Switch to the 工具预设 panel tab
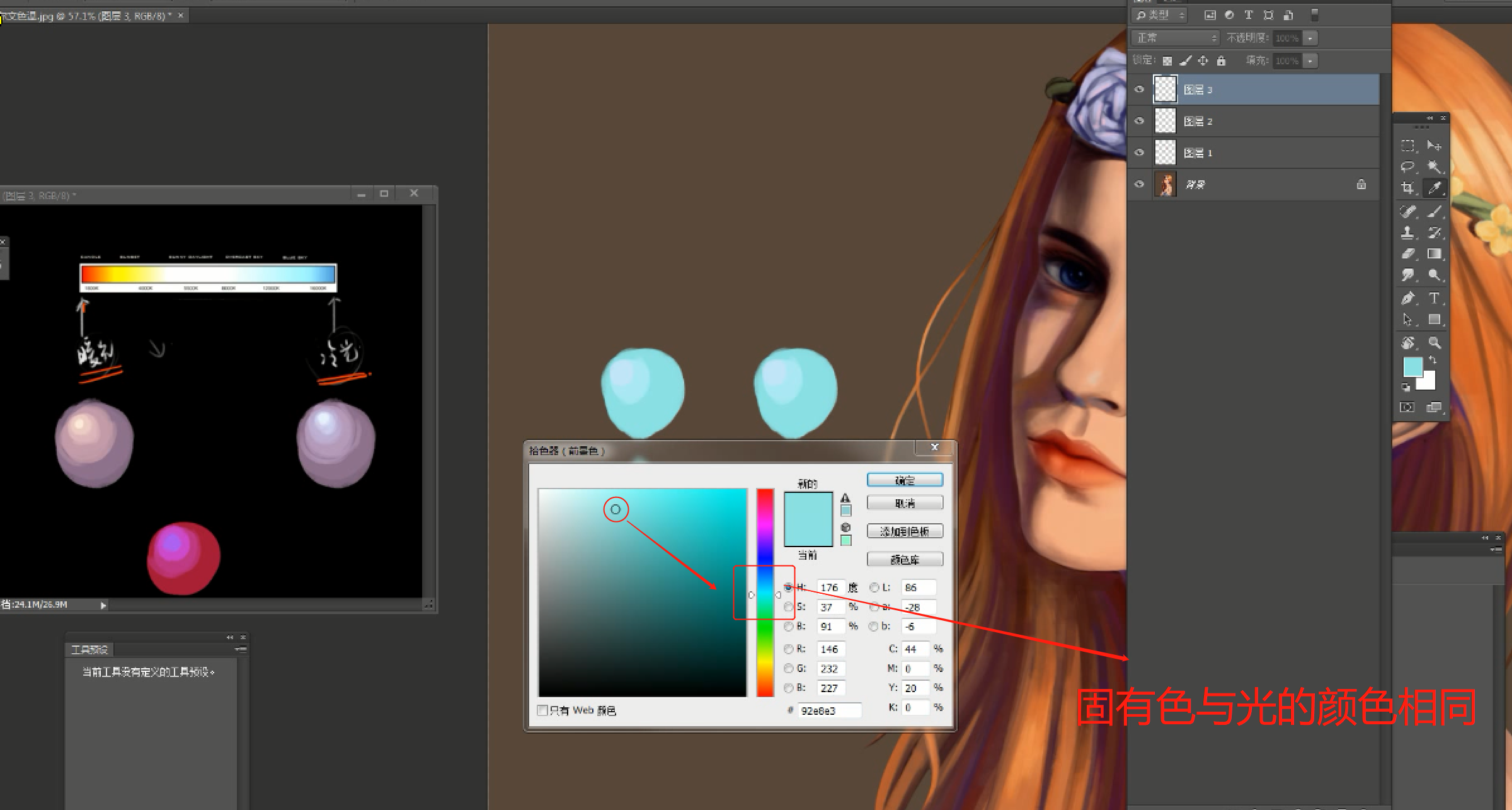The width and height of the screenshot is (1512, 810). point(89,649)
